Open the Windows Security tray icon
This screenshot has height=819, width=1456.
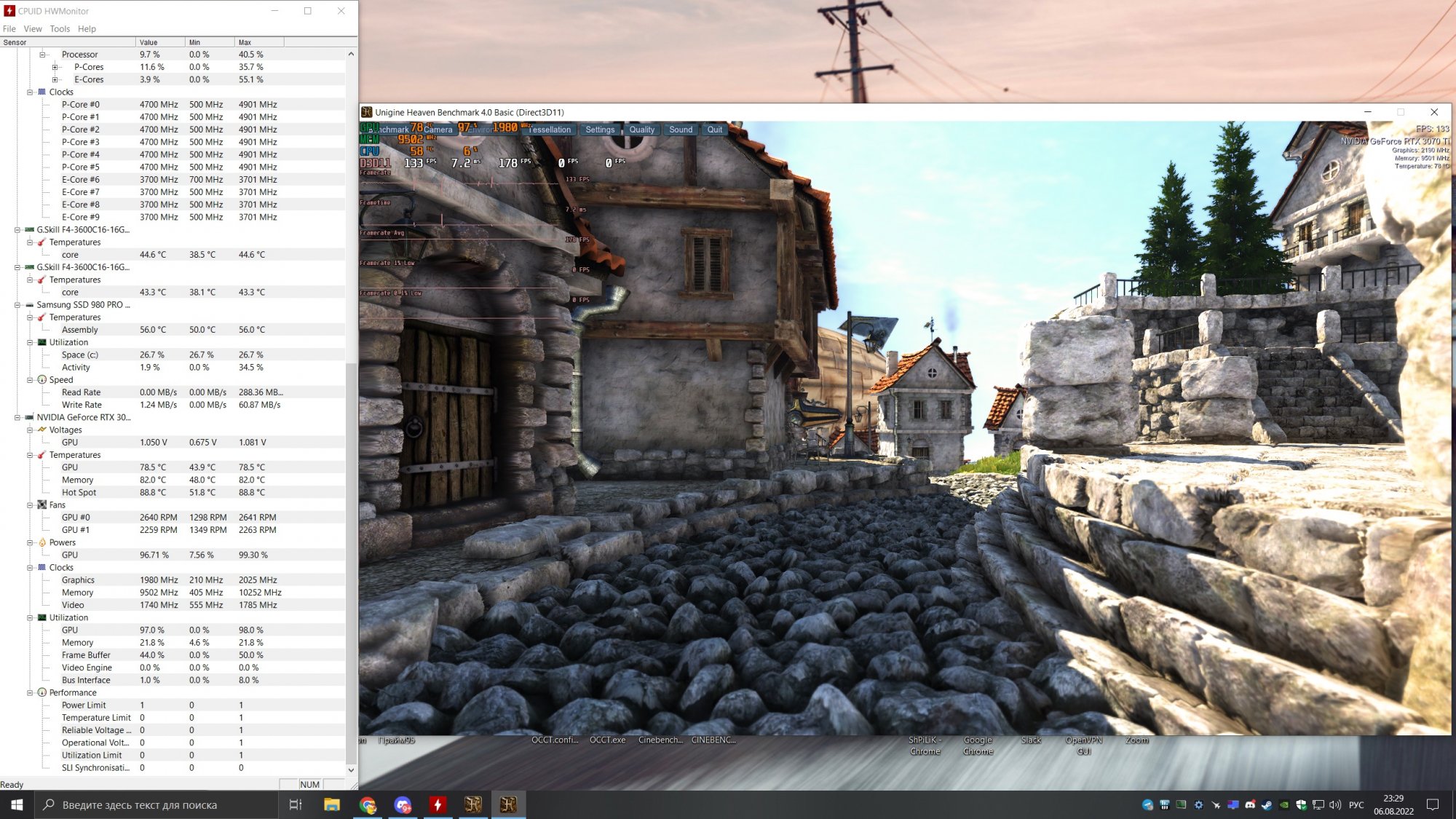click(1302, 804)
